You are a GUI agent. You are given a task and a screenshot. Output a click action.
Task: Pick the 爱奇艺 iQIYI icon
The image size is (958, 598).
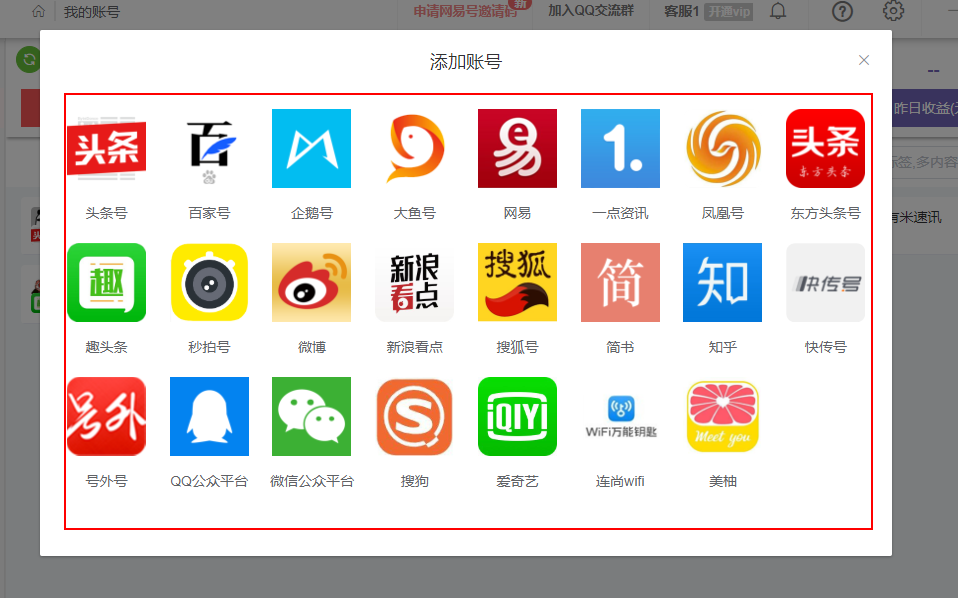[x=517, y=417]
